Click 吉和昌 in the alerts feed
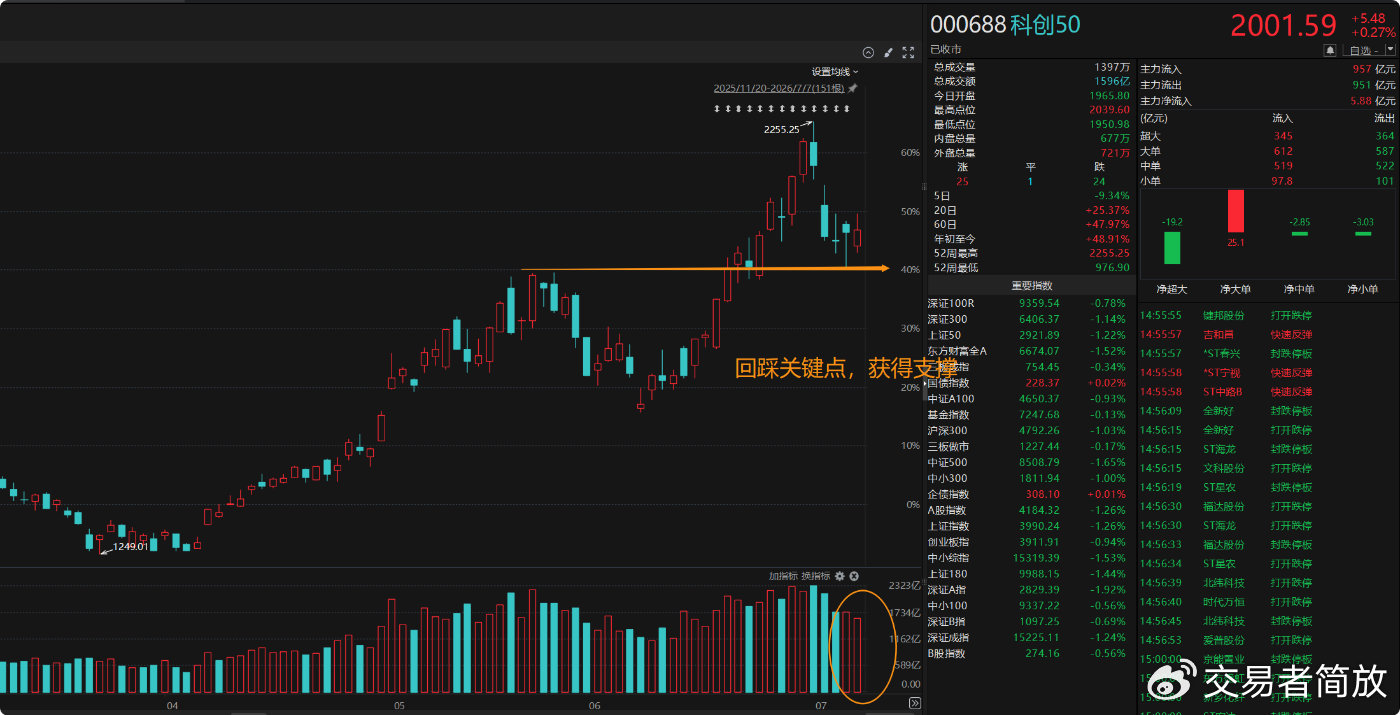Screen dimensions: 1400x715 tap(1219, 334)
